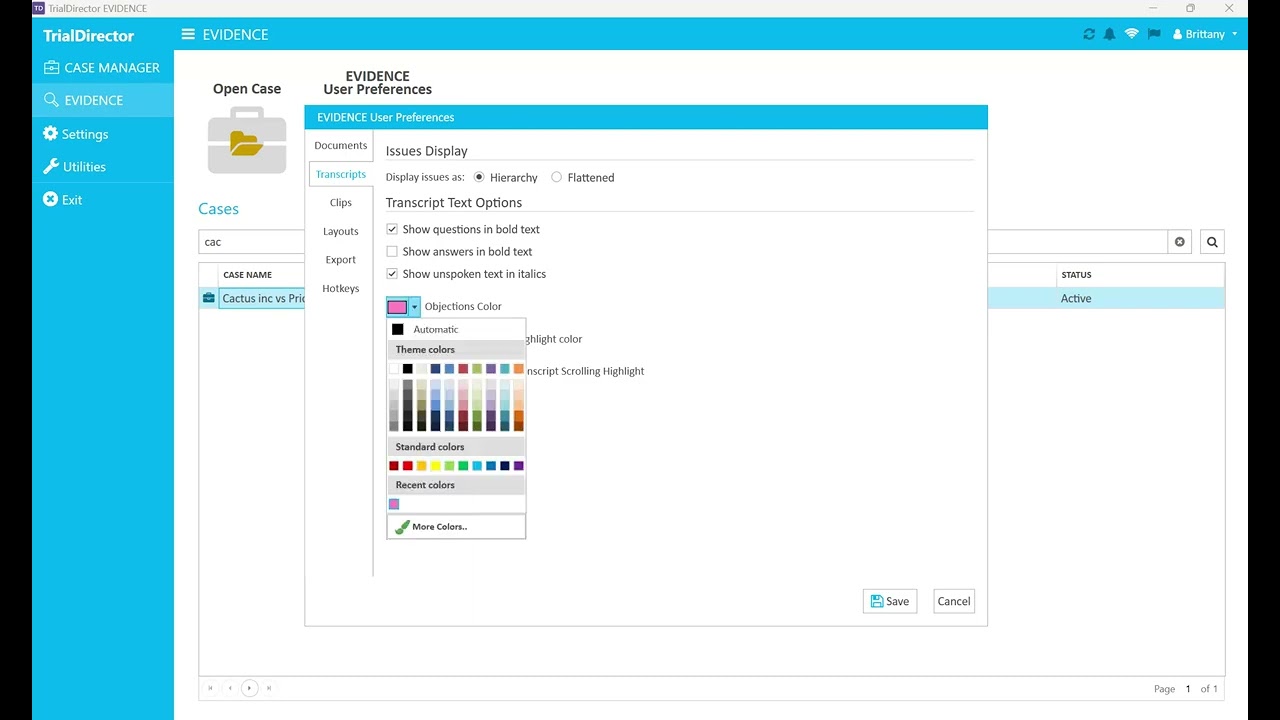1280x720 pixels.
Task: Select the Cactus inc vs case row
Action: tap(711, 298)
